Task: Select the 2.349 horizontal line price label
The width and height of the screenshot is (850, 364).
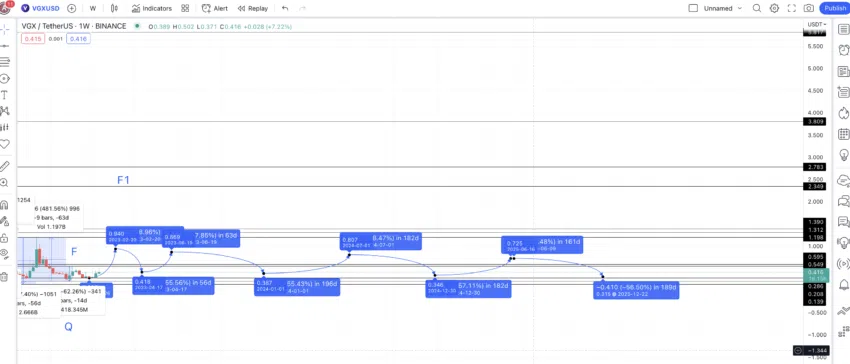Action: pos(815,187)
